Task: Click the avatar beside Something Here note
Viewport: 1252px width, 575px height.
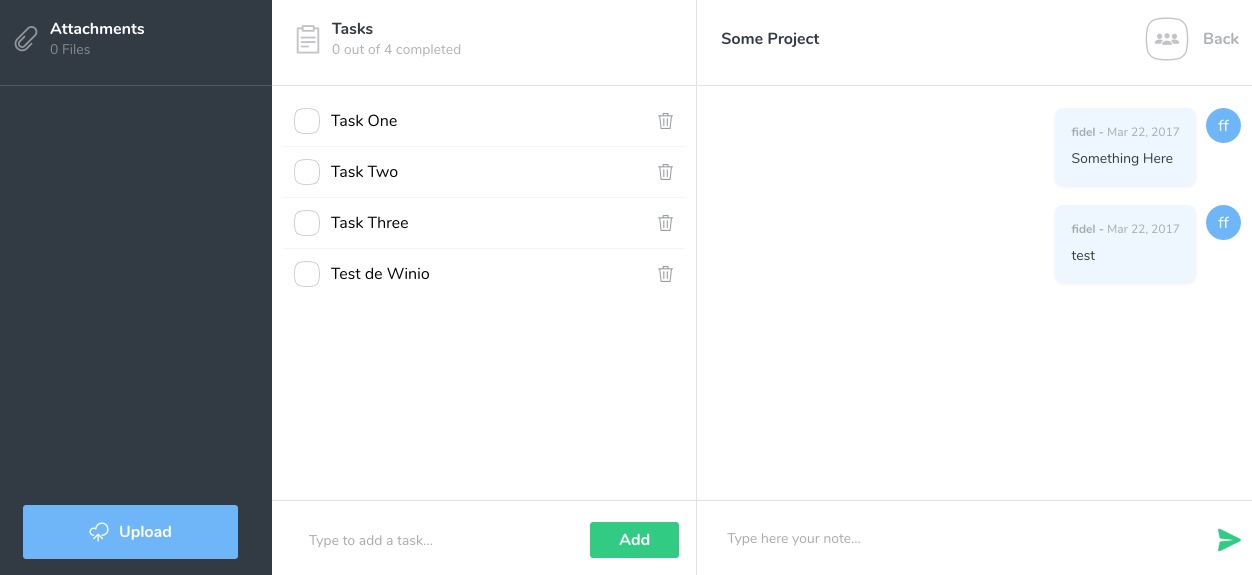Action: coord(1223,126)
